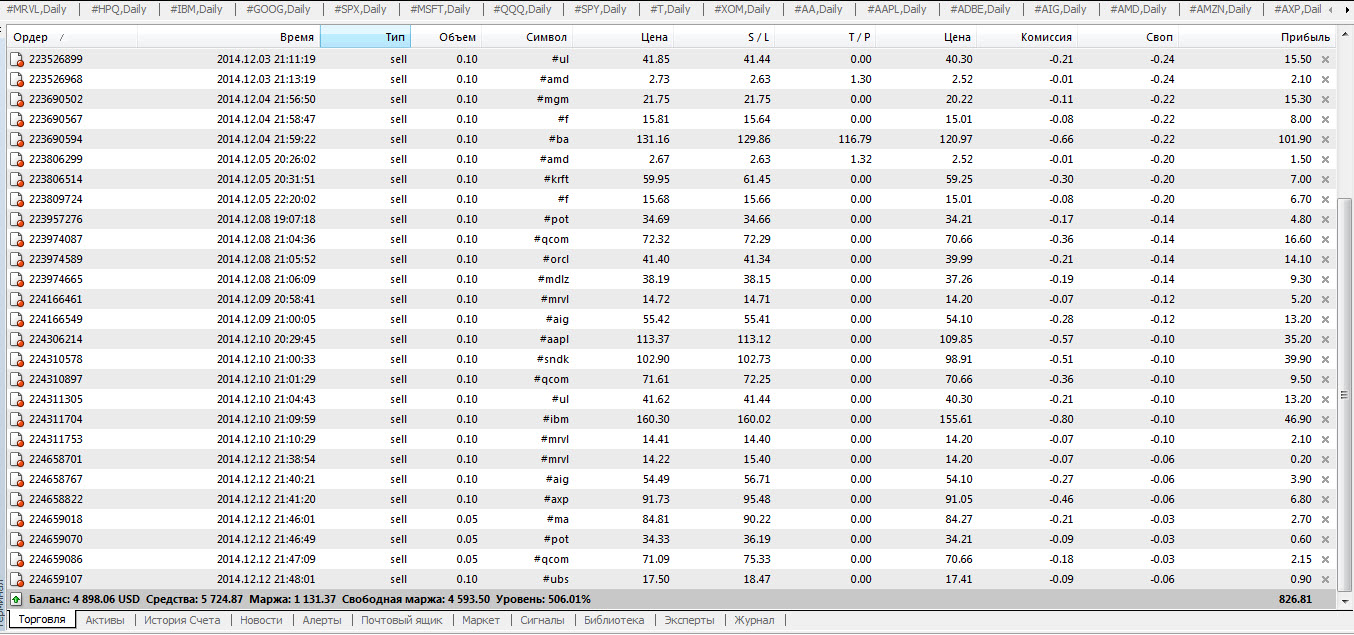
Task: Close the #ba order 223690594 via X
Action: [x=1326, y=139]
